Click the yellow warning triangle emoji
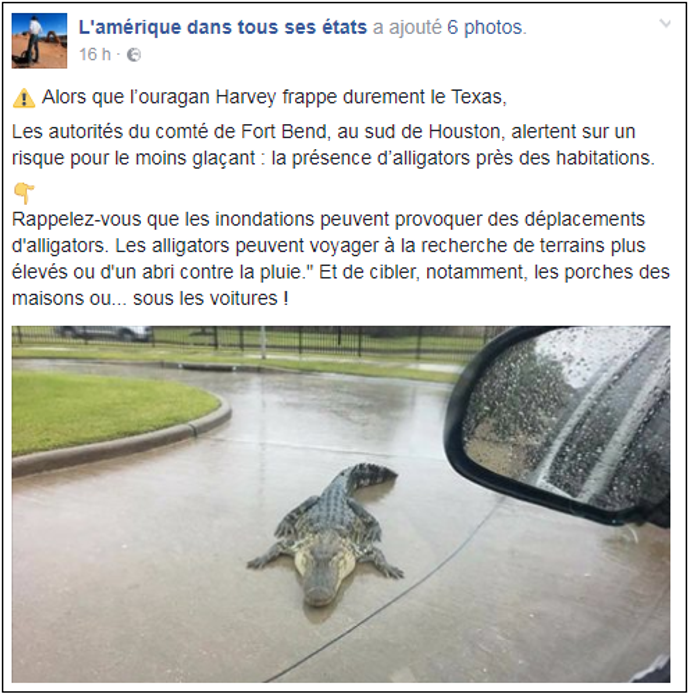The height and width of the screenshot is (694, 688). tap(24, 98)
